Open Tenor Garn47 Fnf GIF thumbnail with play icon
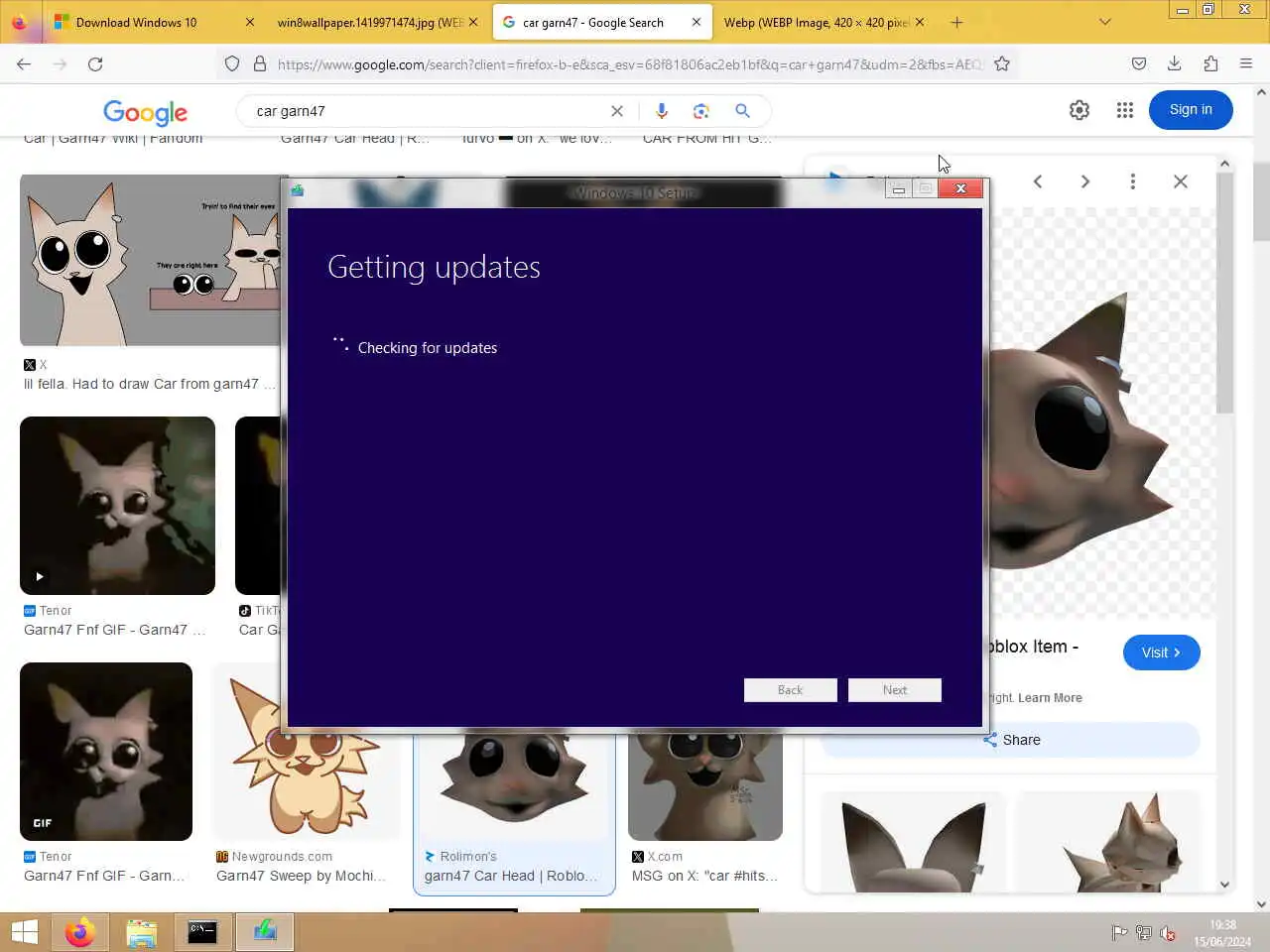Viewport: 1270px width, 952px height. (x=117, y=506)
